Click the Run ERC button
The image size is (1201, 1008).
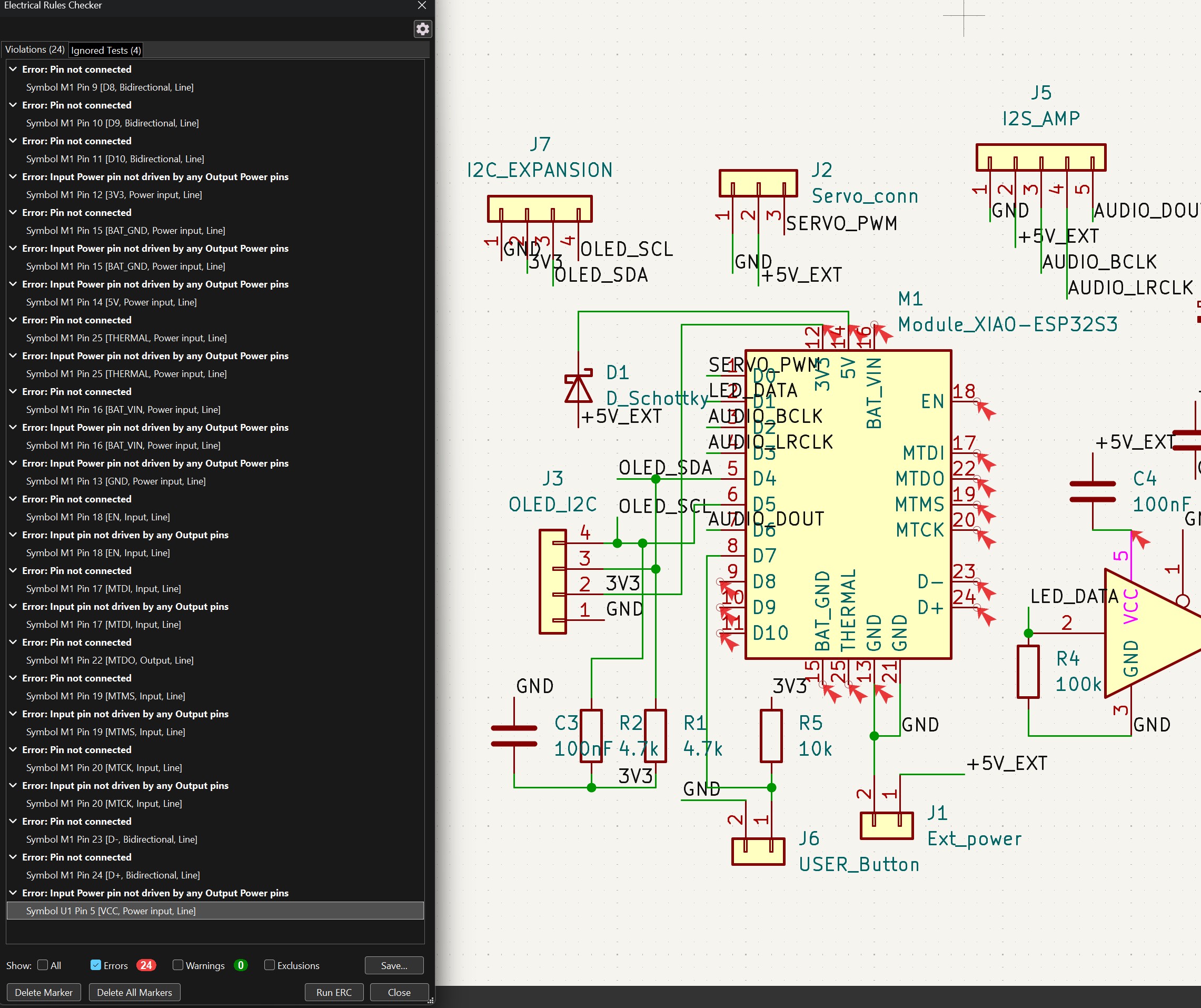pos(334,993)
